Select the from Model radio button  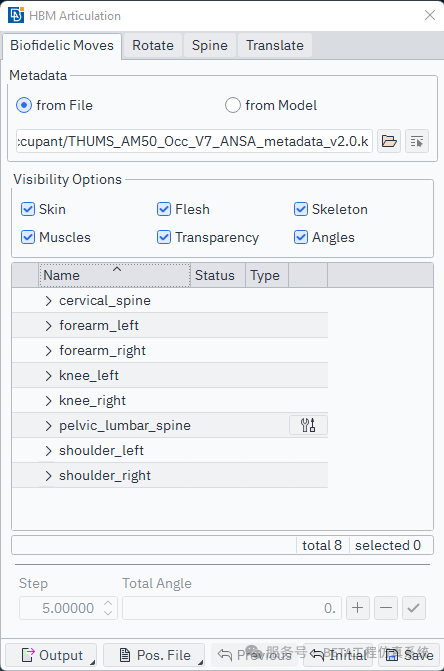pyautogui.click(x=233, y=105)
